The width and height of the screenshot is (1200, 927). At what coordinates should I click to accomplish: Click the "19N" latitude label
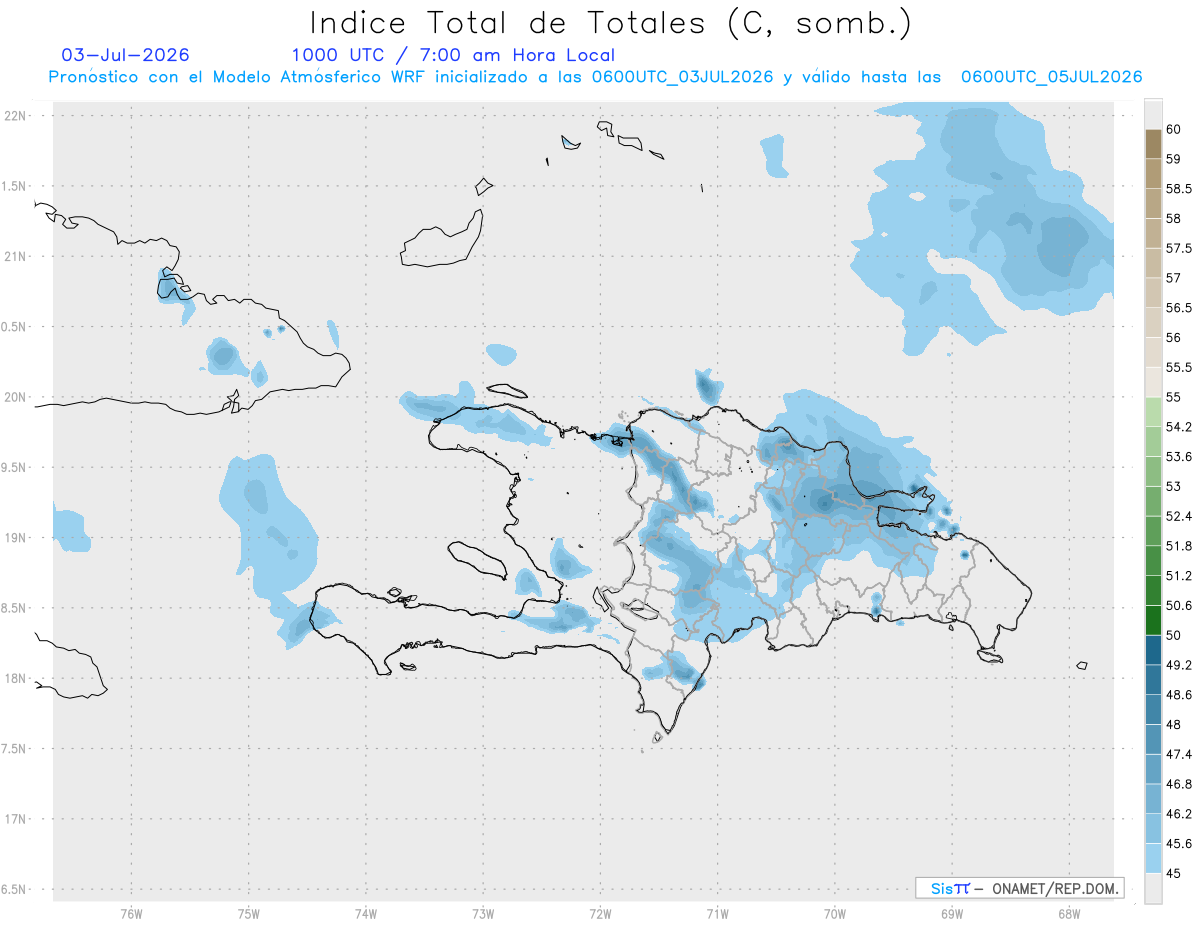pyautogui.click(x=17, y=538)
